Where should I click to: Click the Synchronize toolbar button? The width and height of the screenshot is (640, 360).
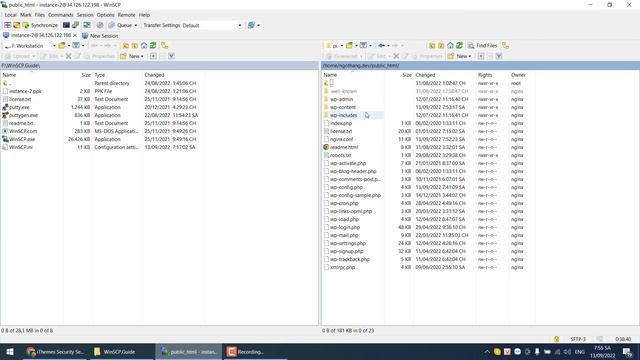click(x=40, y=25)
